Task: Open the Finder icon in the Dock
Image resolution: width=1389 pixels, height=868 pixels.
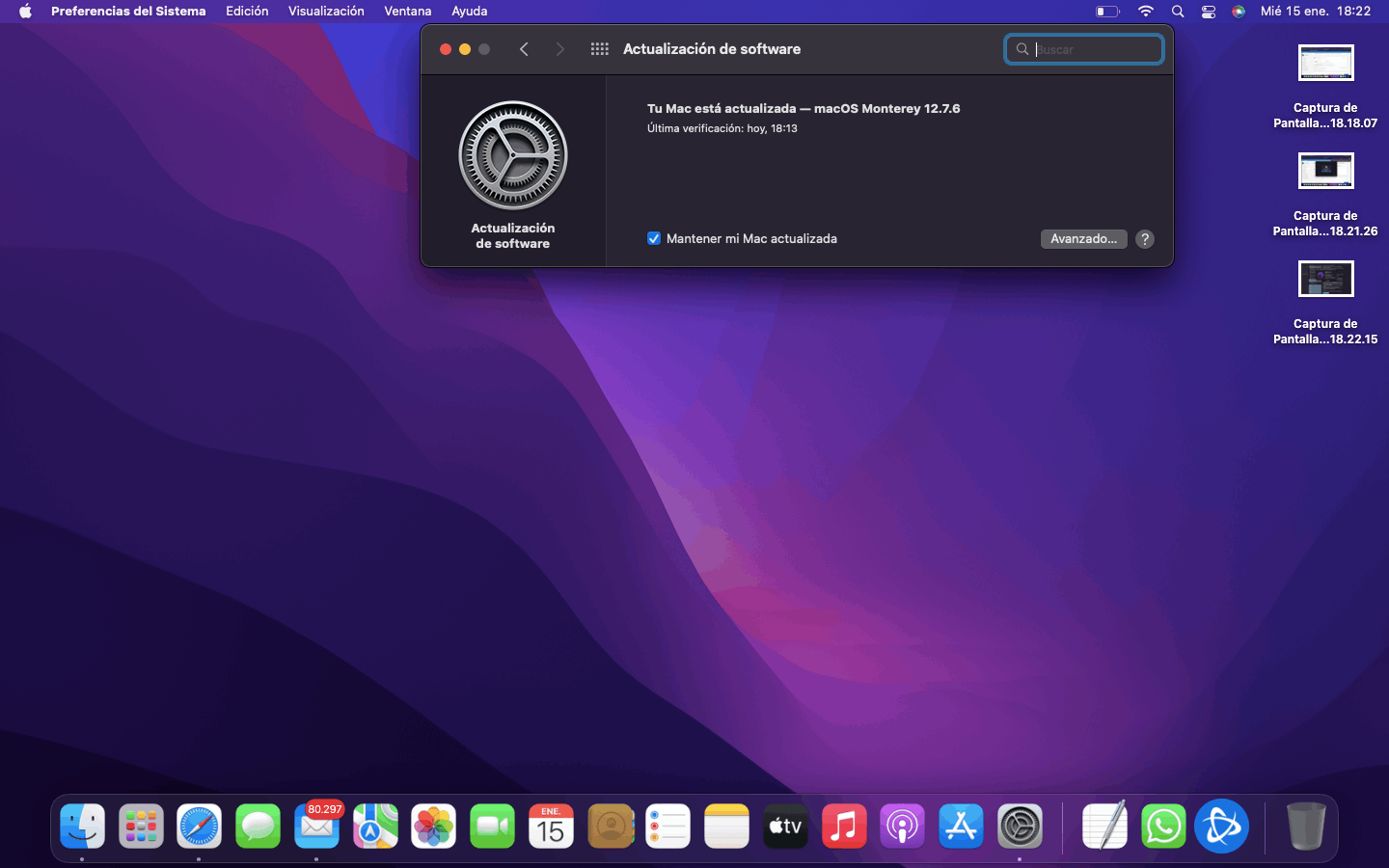Action: (x=82, y=827)
